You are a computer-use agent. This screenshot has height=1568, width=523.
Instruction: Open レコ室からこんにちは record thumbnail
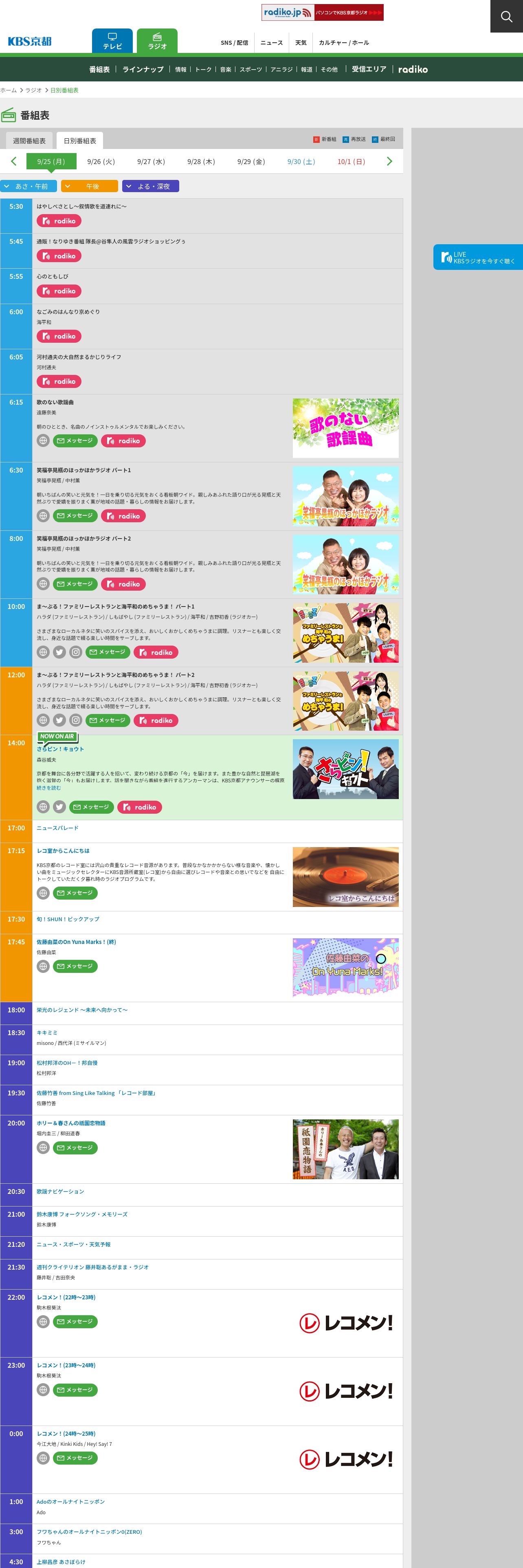(346, 877)
